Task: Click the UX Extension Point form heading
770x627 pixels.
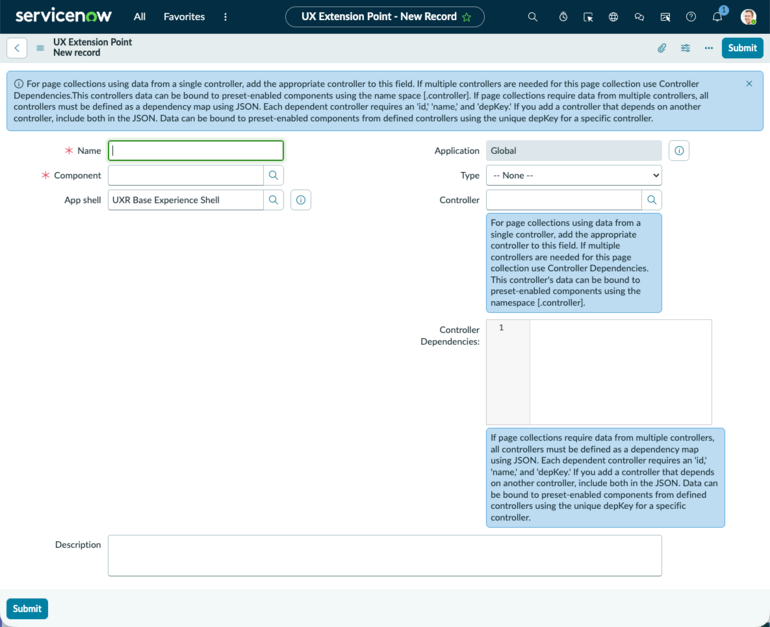Action: tap(92, 42)
